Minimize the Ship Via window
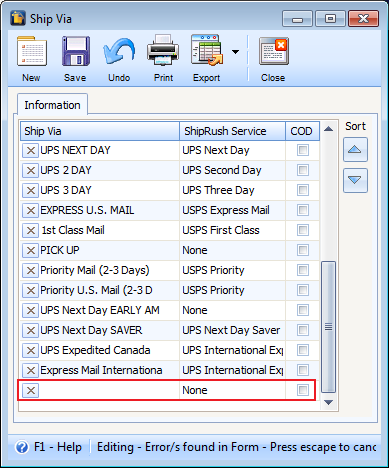This screenshot has height=468, width=389. [297, 18]
